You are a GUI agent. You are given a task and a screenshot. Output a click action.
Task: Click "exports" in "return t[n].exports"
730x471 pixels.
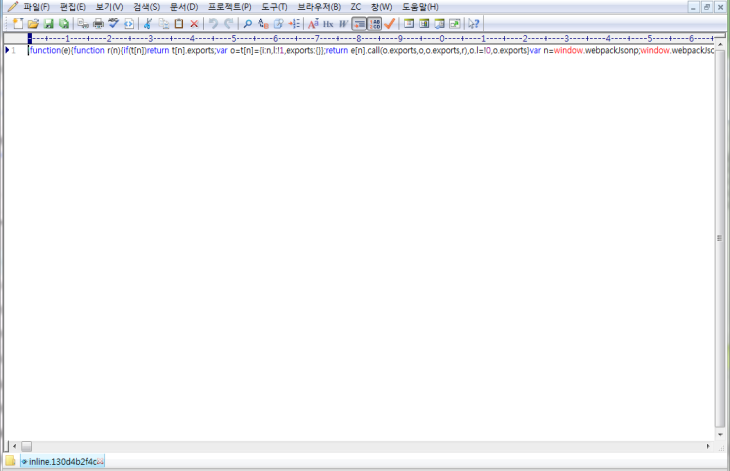pyautogui.click(x=200, y=50)
